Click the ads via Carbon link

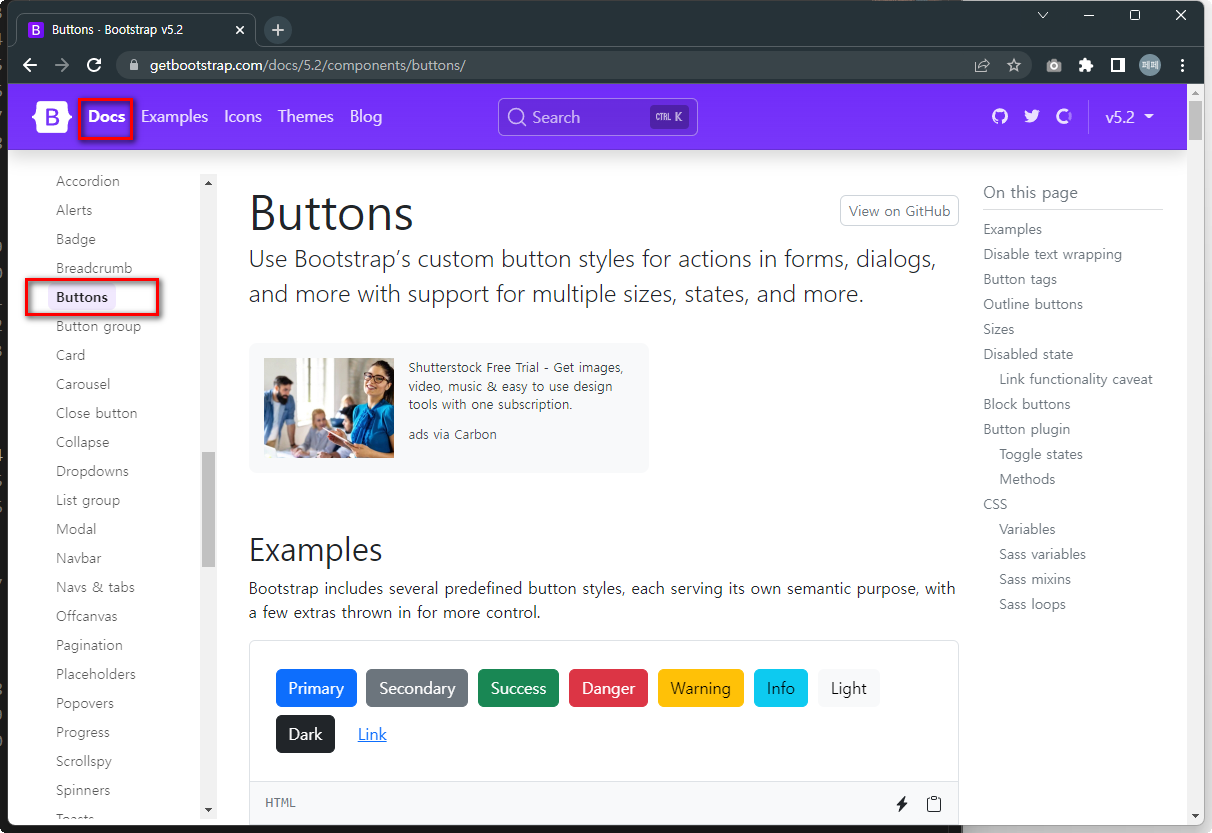(x=452, y=434)
